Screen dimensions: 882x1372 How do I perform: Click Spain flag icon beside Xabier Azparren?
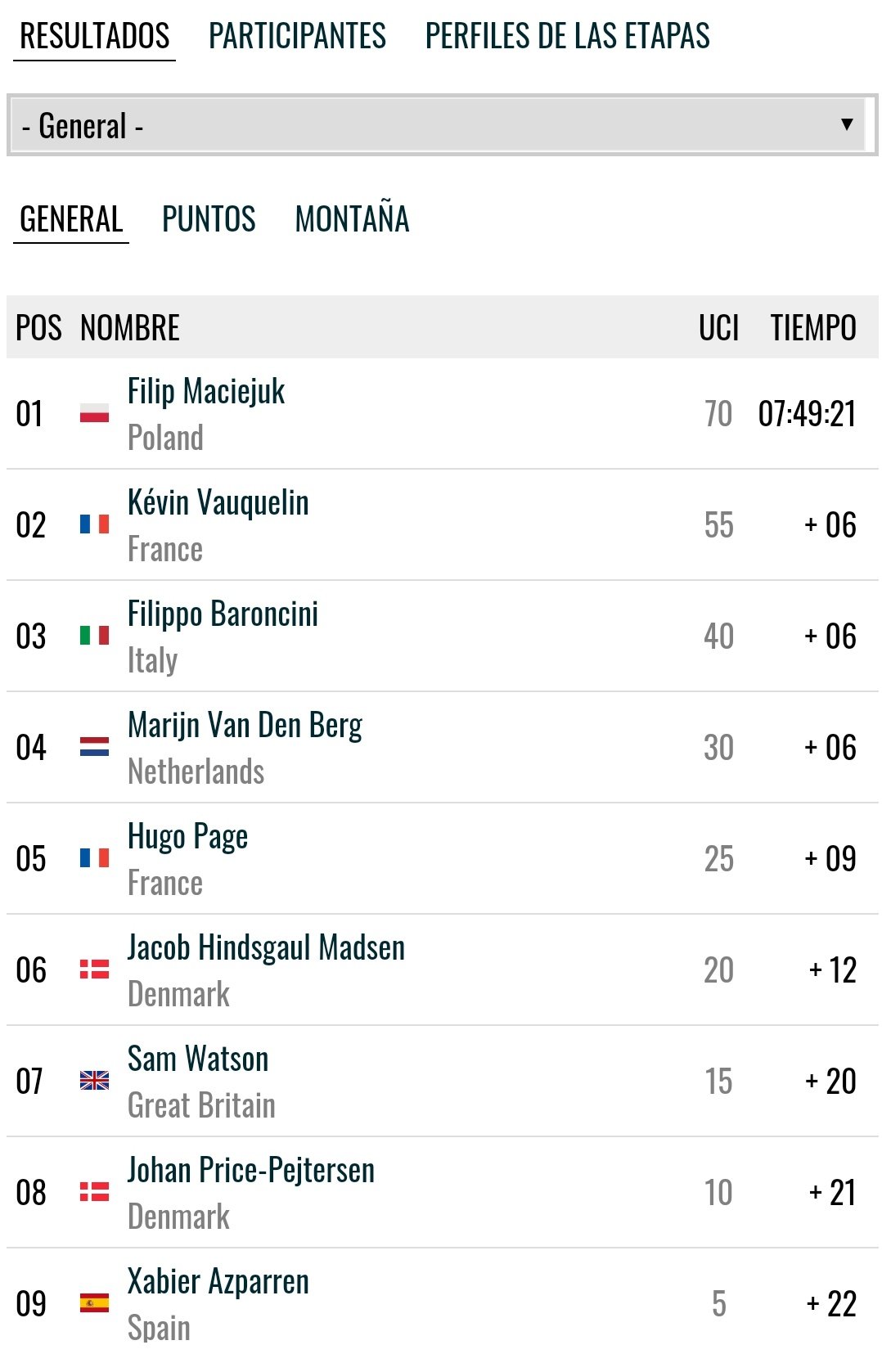(94, 1303)
